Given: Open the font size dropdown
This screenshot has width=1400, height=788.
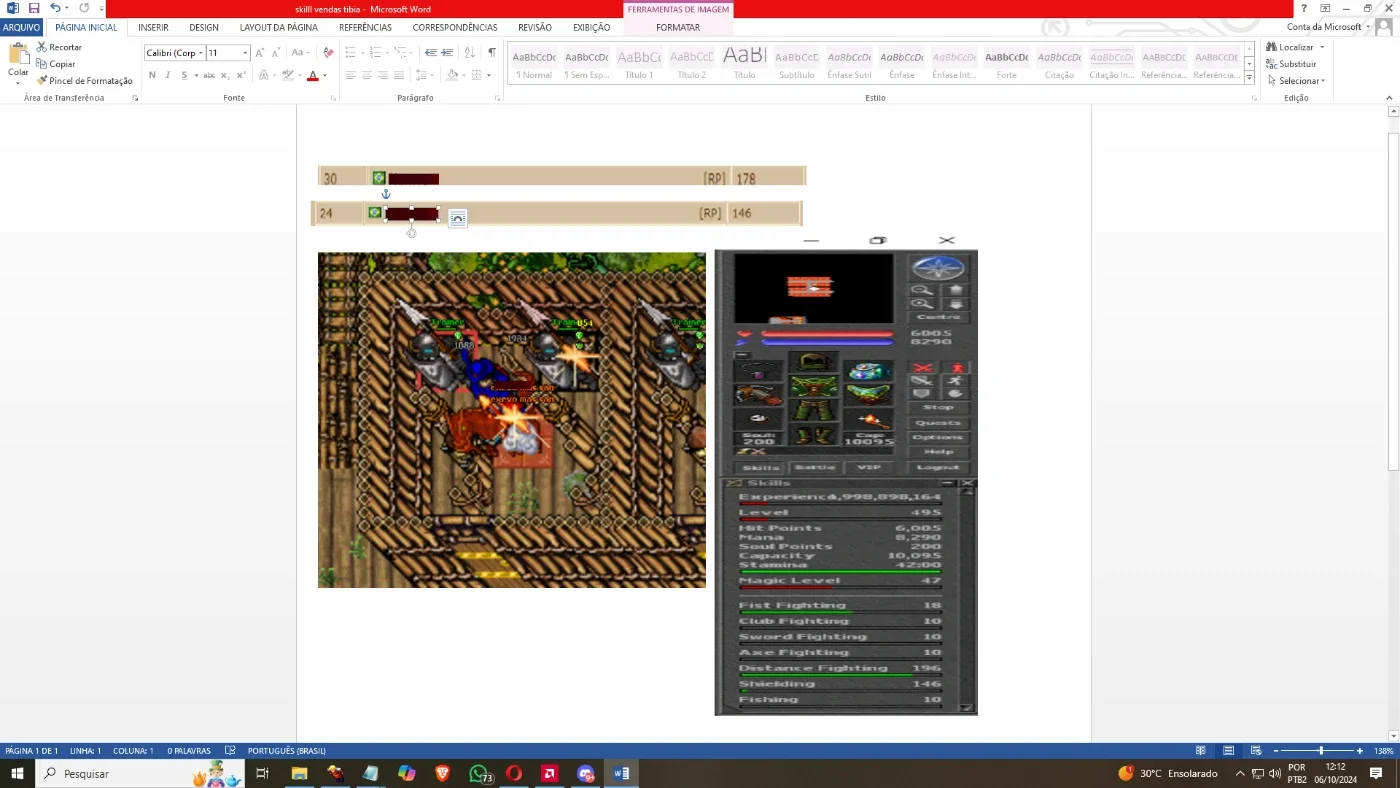Looking at the screenshot, I should tap(245, 53).
